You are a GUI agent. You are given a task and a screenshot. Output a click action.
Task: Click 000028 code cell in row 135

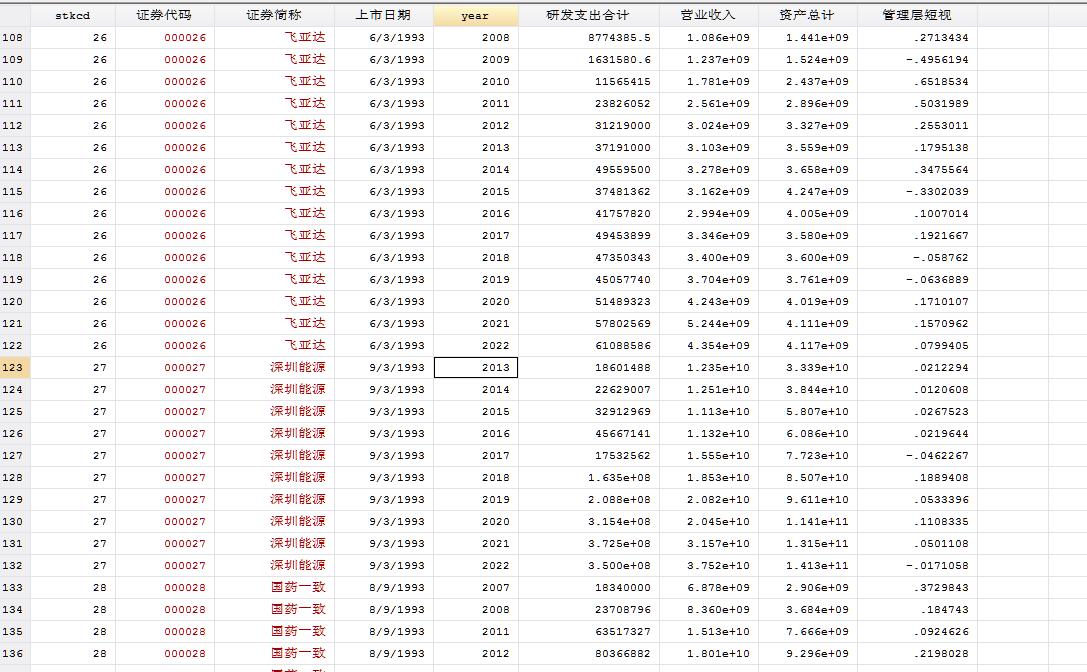[x=165, y=632]
